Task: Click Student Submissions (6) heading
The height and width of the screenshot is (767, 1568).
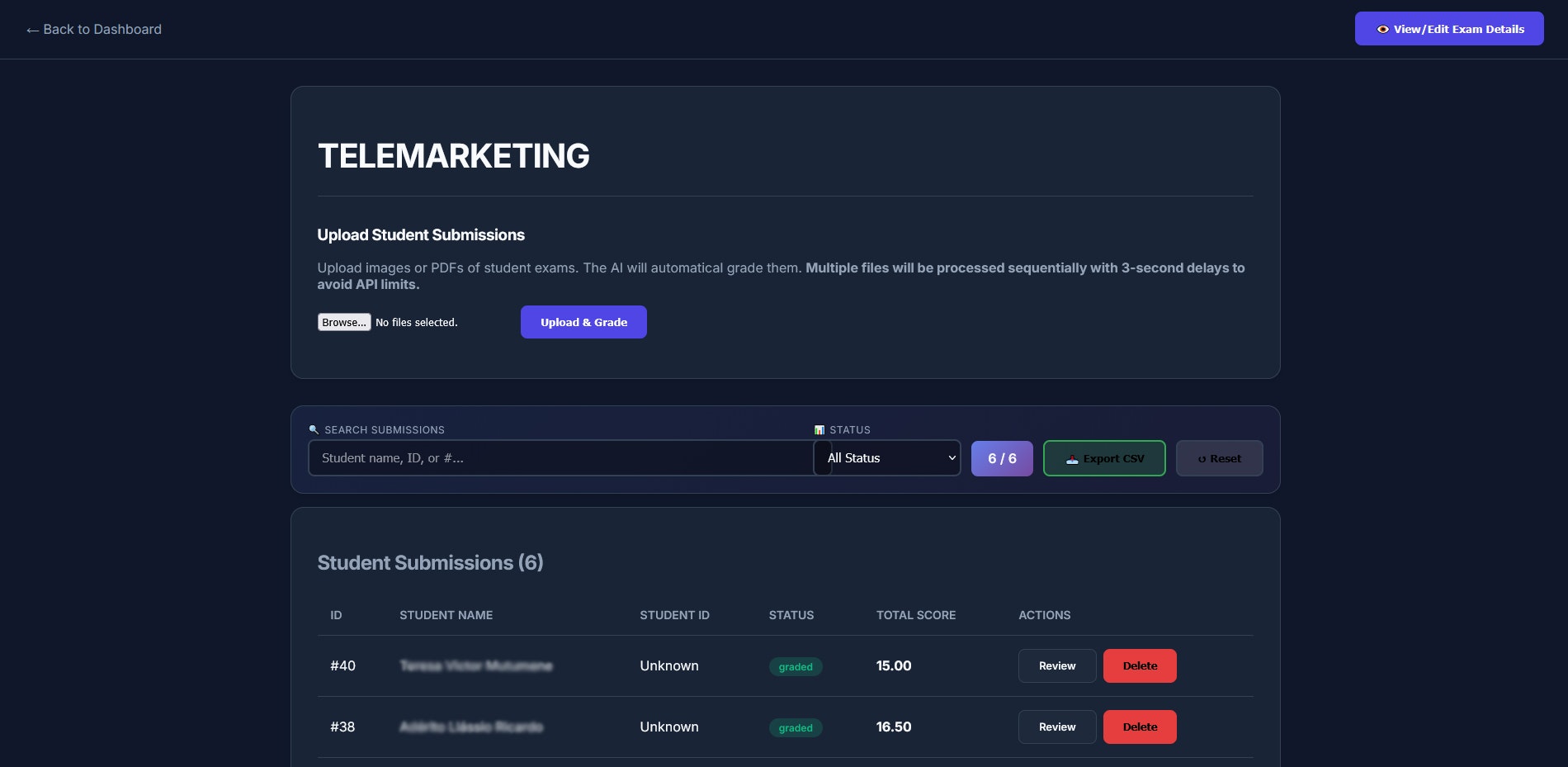Action: pos(430,562)
